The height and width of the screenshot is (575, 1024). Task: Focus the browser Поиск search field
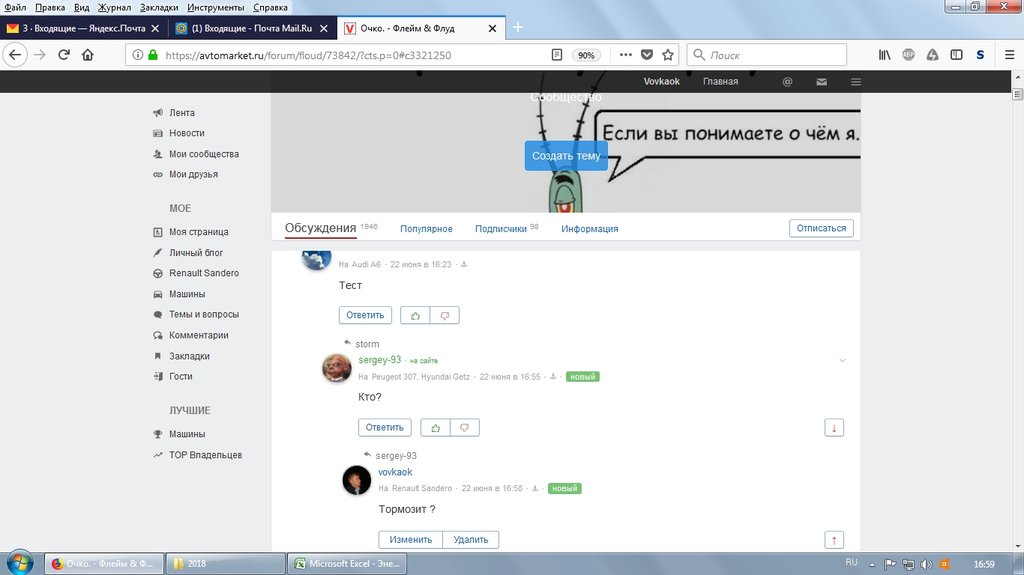[767, 55]
